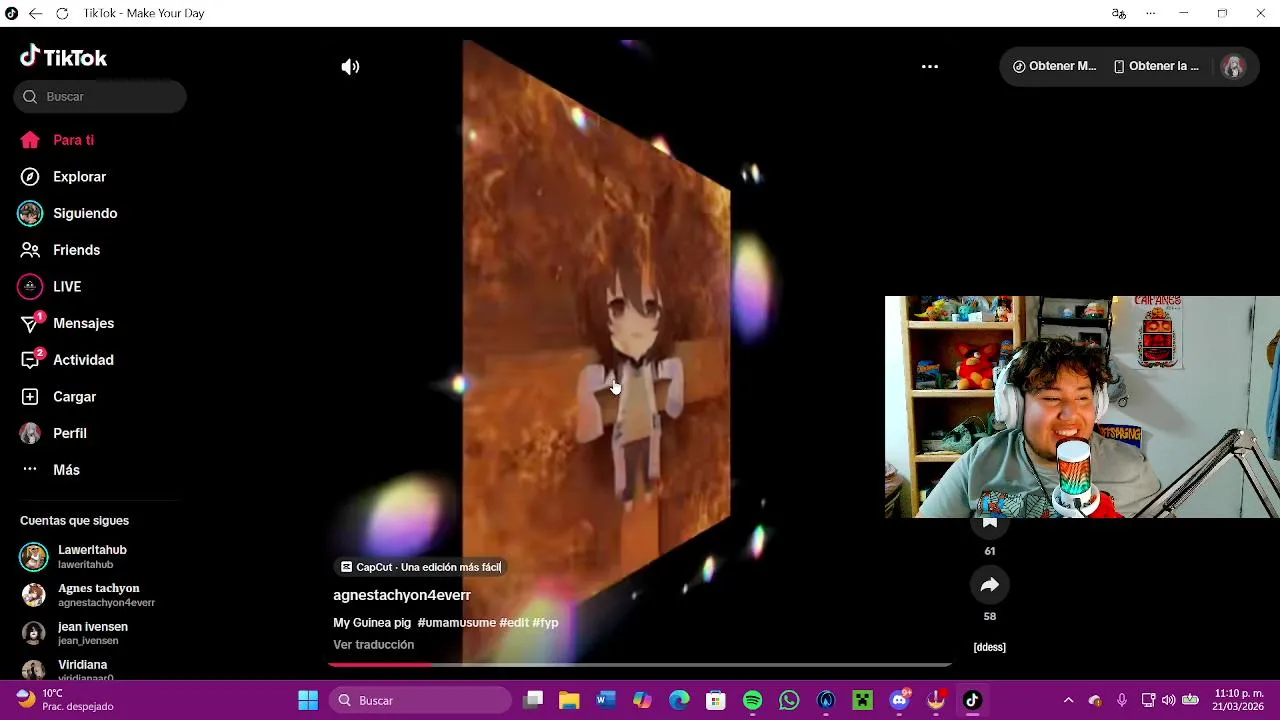Open volume control in system tray

(1169, 700)
